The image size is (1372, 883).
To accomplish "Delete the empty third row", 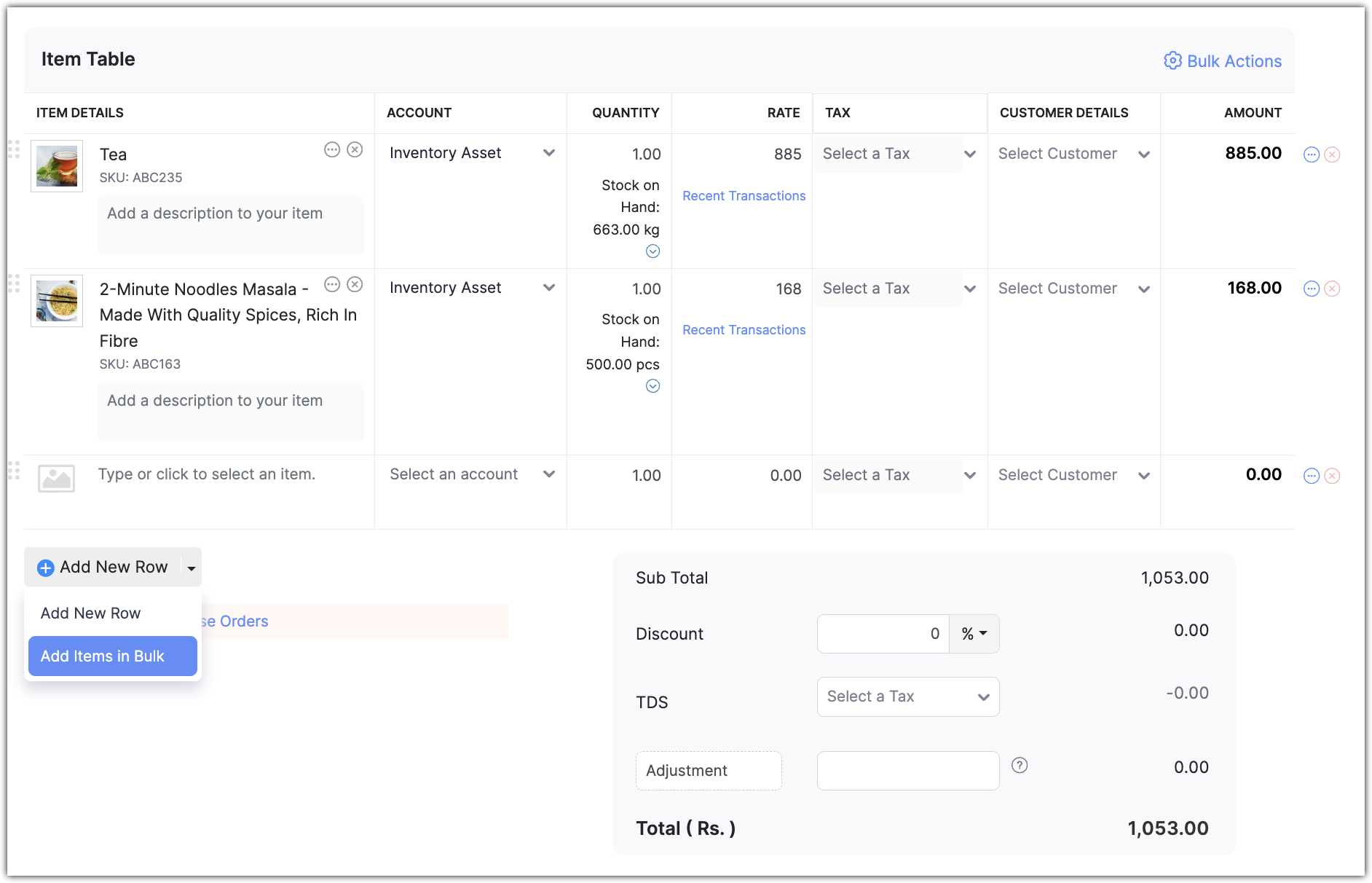I will (x=1332, y=476).
